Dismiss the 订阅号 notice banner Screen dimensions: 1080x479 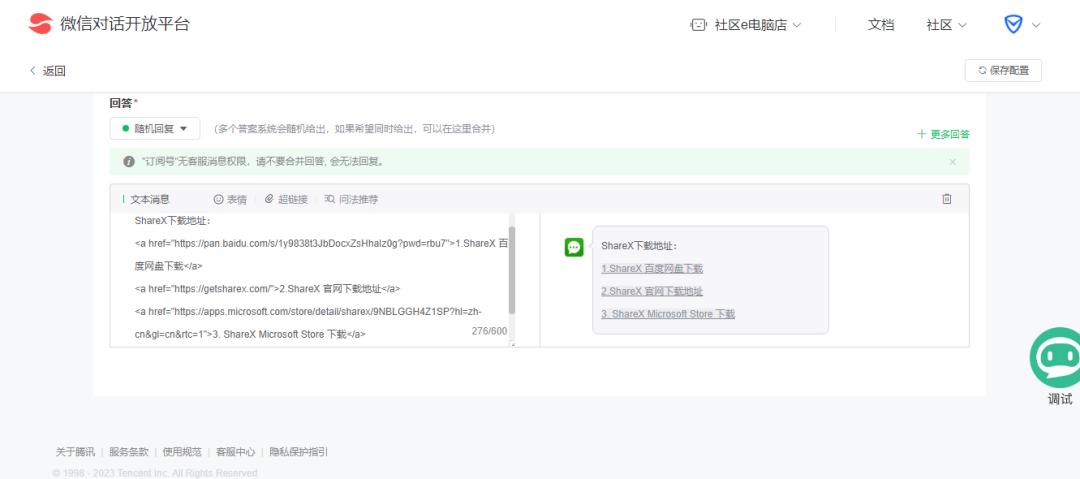pos(953,162)
